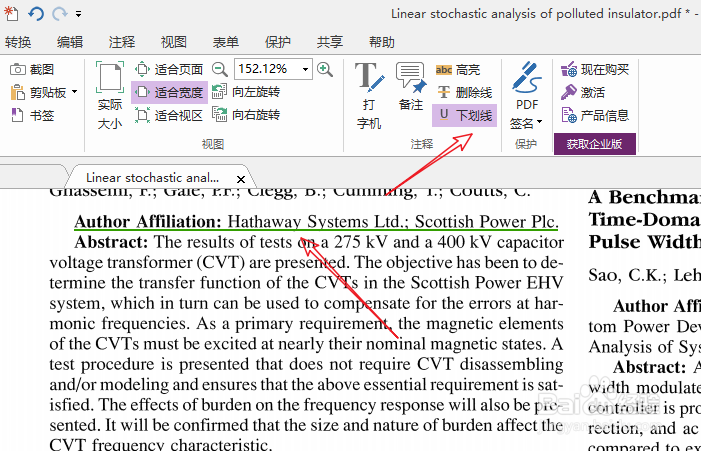The height and width of the screenshot is (451, 701).
Task: Rotate view with 向左旋转
Action: [x=246, y=92]
